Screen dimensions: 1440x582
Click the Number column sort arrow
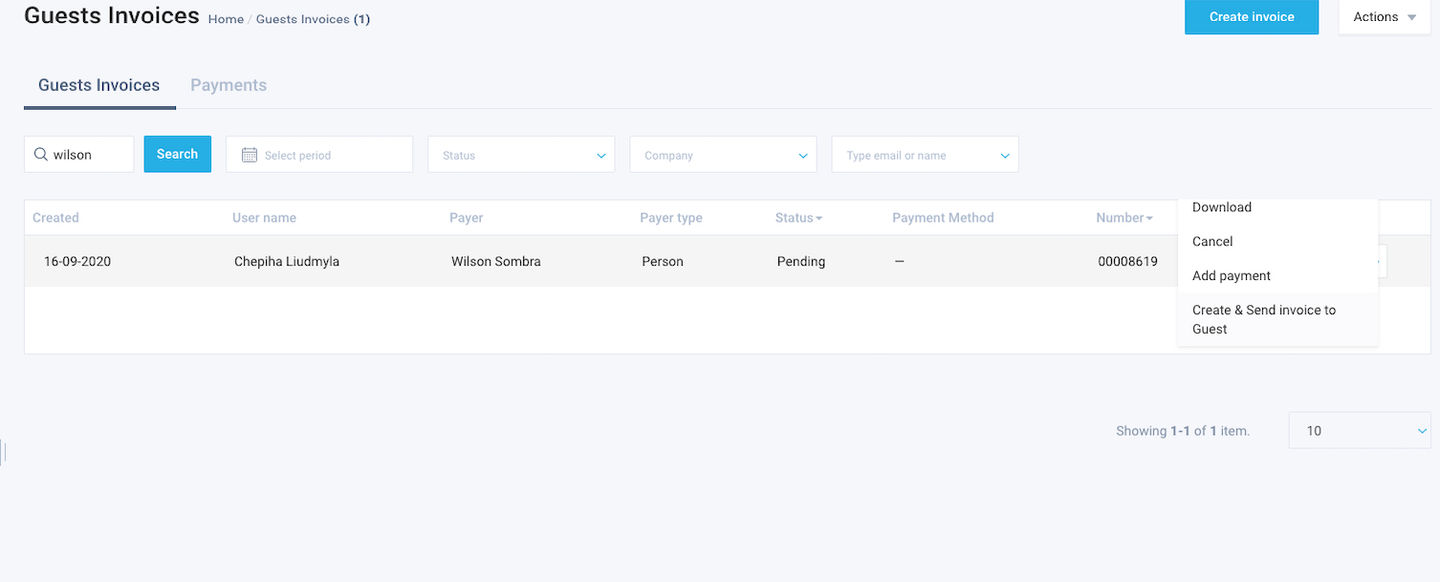[x=1149, y=218]
